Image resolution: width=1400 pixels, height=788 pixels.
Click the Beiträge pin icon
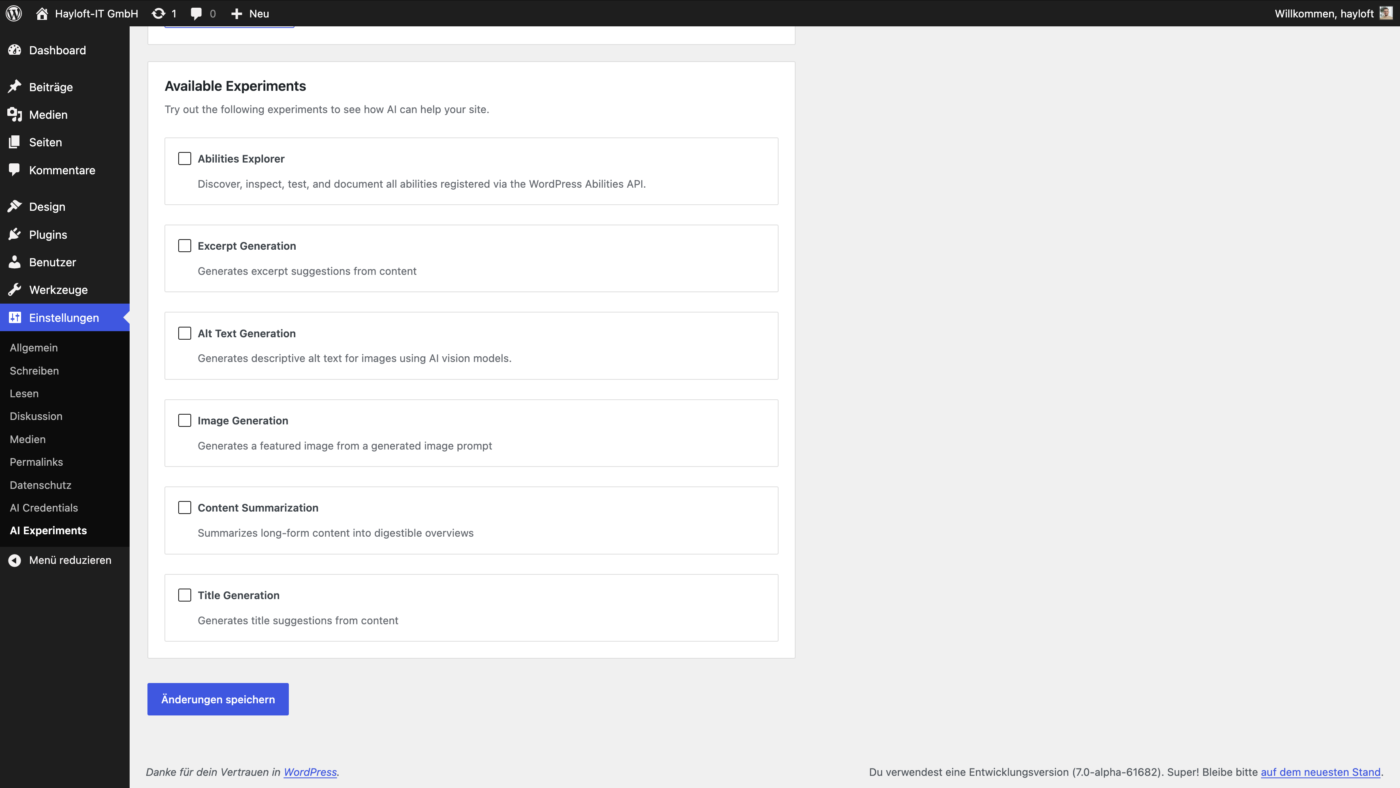[14, 87]
